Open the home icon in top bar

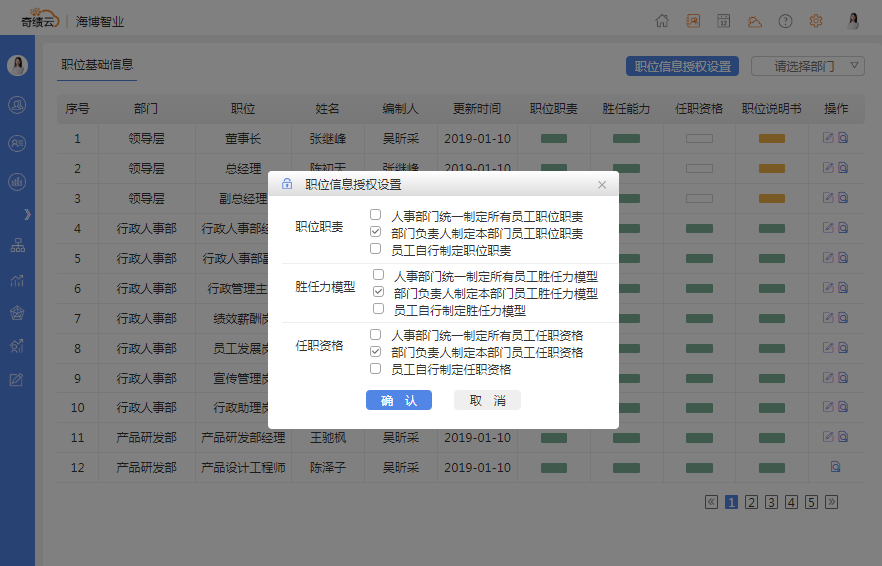tap(662, 21)
